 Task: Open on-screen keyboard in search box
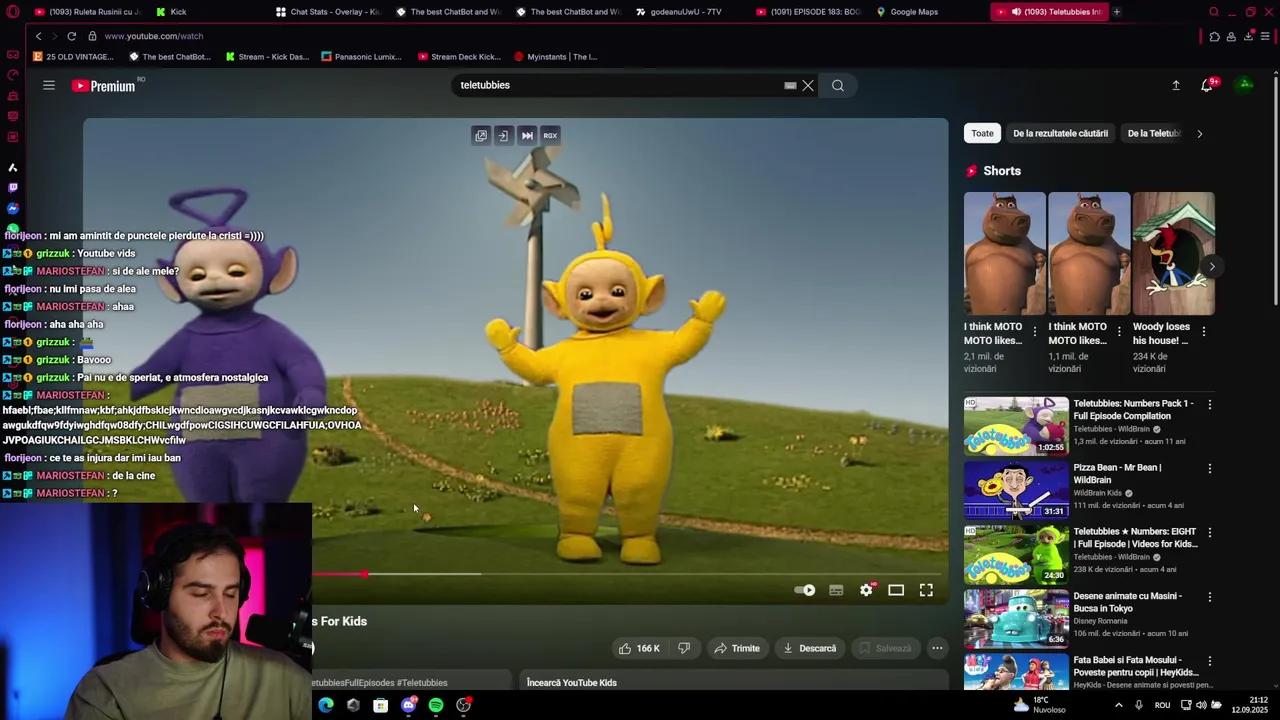tap(790, 85)
